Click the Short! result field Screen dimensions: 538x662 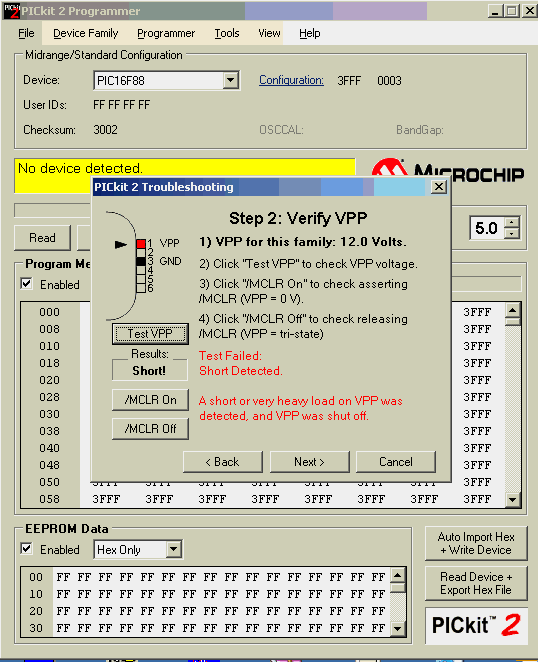149,371
